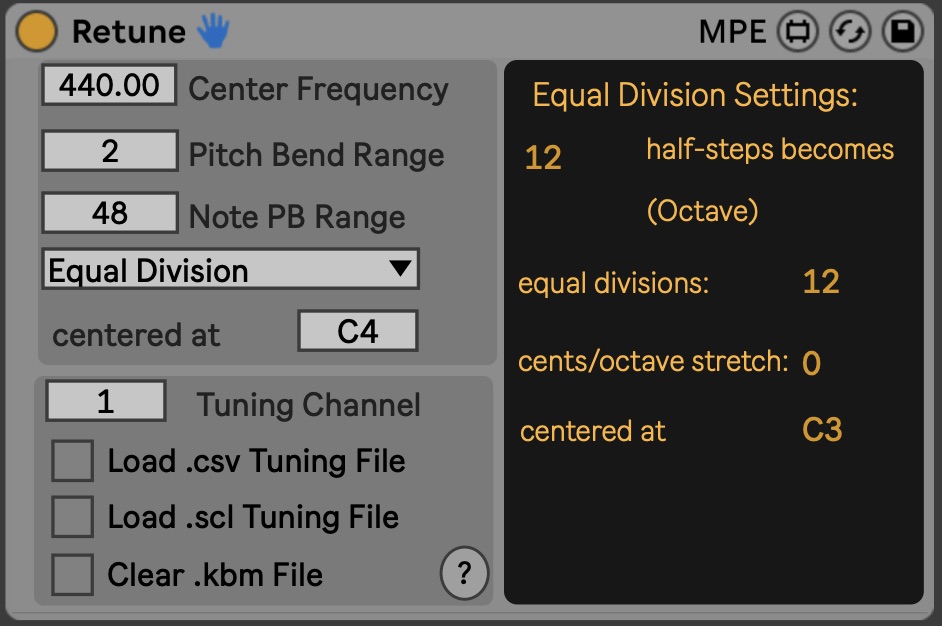Enable the Load .csv Tuning File checkbox
This screenshot has height=626, width=942.
(73, 461)
